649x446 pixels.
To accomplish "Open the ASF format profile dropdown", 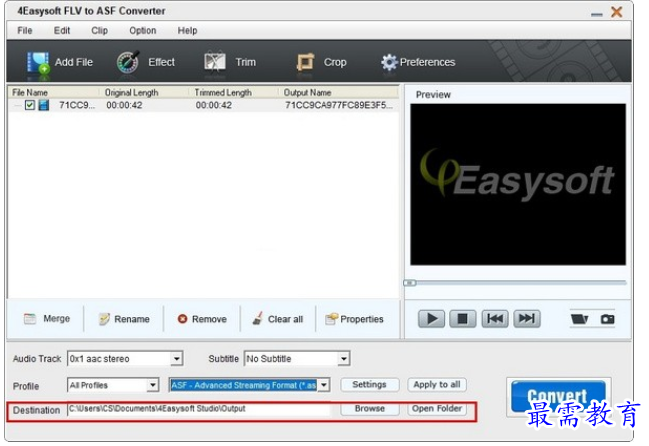I will [324, 385].
